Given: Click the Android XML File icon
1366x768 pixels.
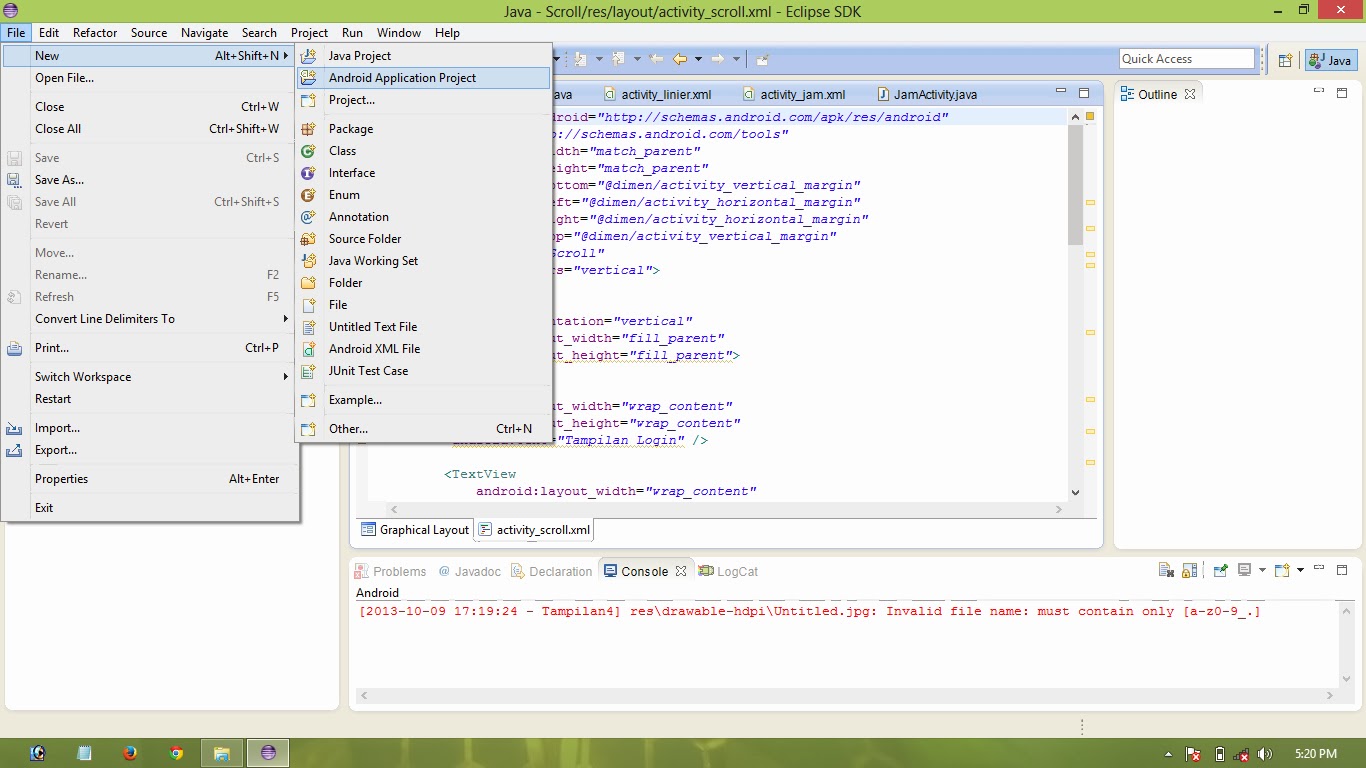Looking at the screenshot, I should click(309, 349).
